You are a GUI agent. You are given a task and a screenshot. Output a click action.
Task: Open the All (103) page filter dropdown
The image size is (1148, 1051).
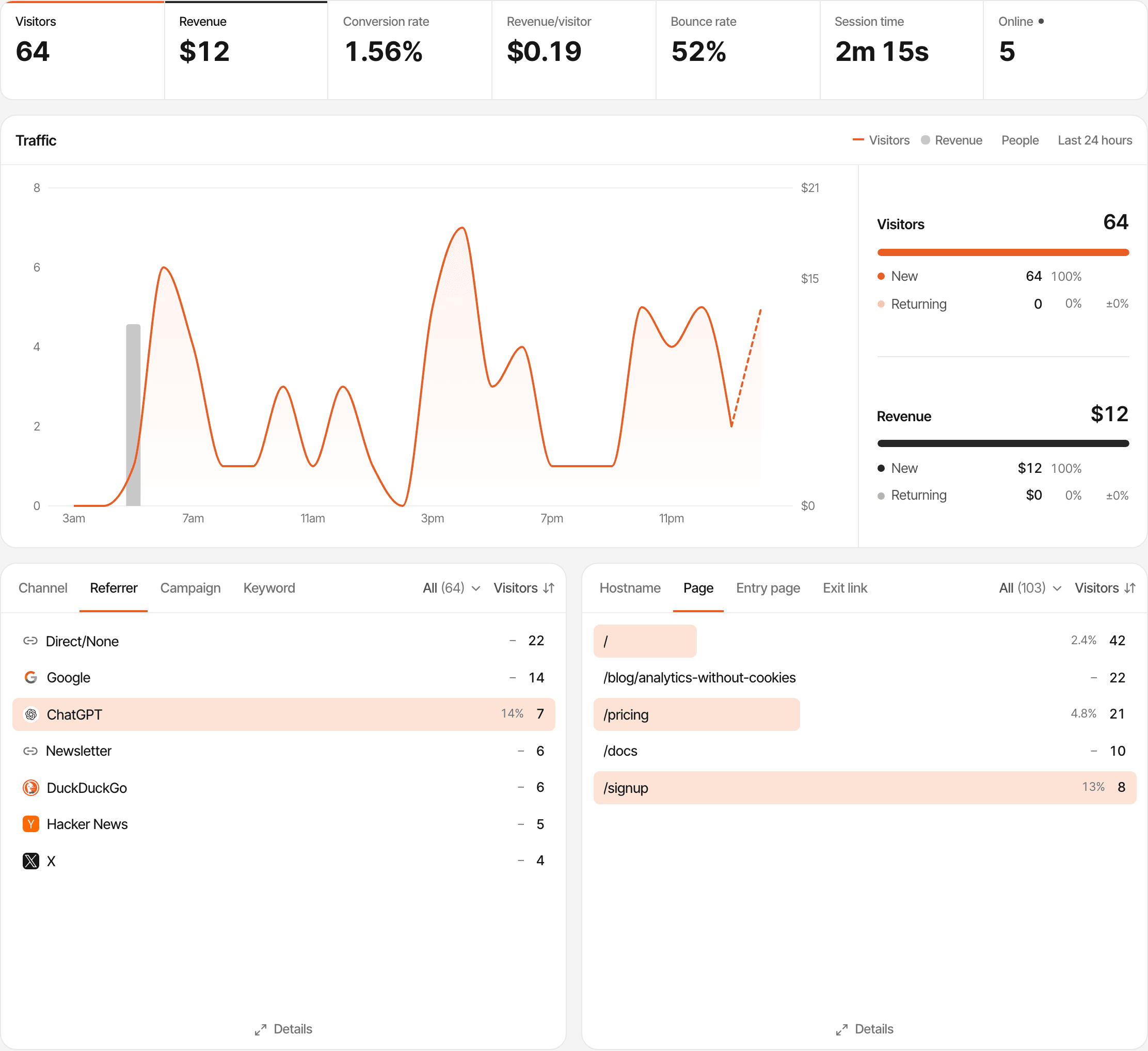tap(1030, 588)
